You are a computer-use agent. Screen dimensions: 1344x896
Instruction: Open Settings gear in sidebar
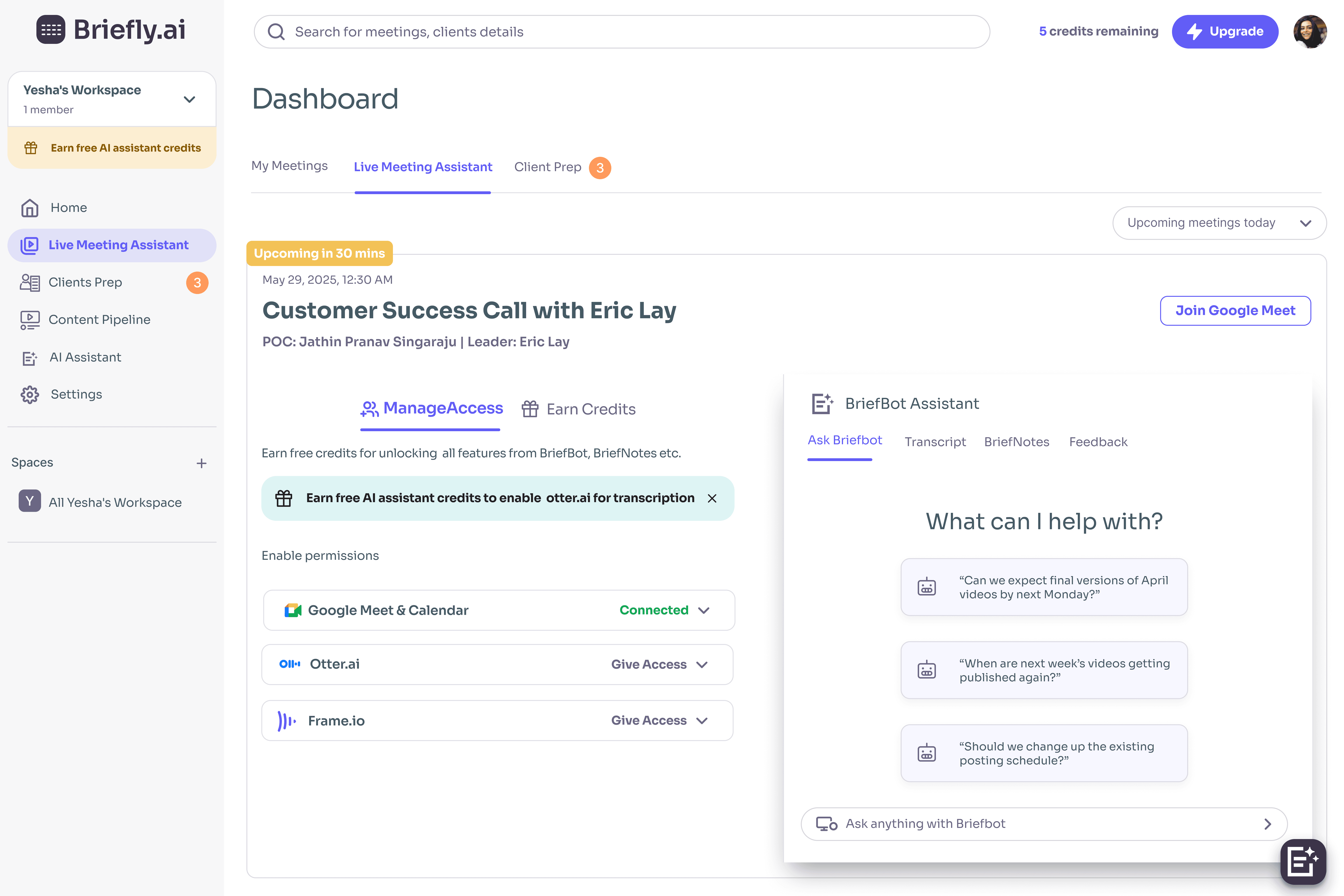tap(30, 395)
